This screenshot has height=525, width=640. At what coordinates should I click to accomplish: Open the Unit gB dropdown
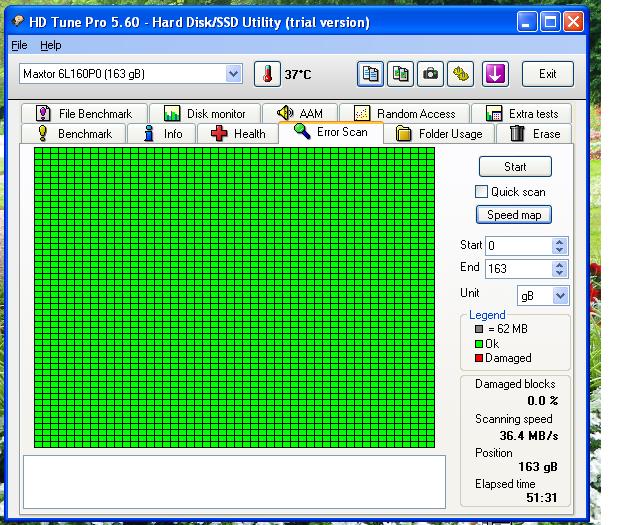click(560, 296)
